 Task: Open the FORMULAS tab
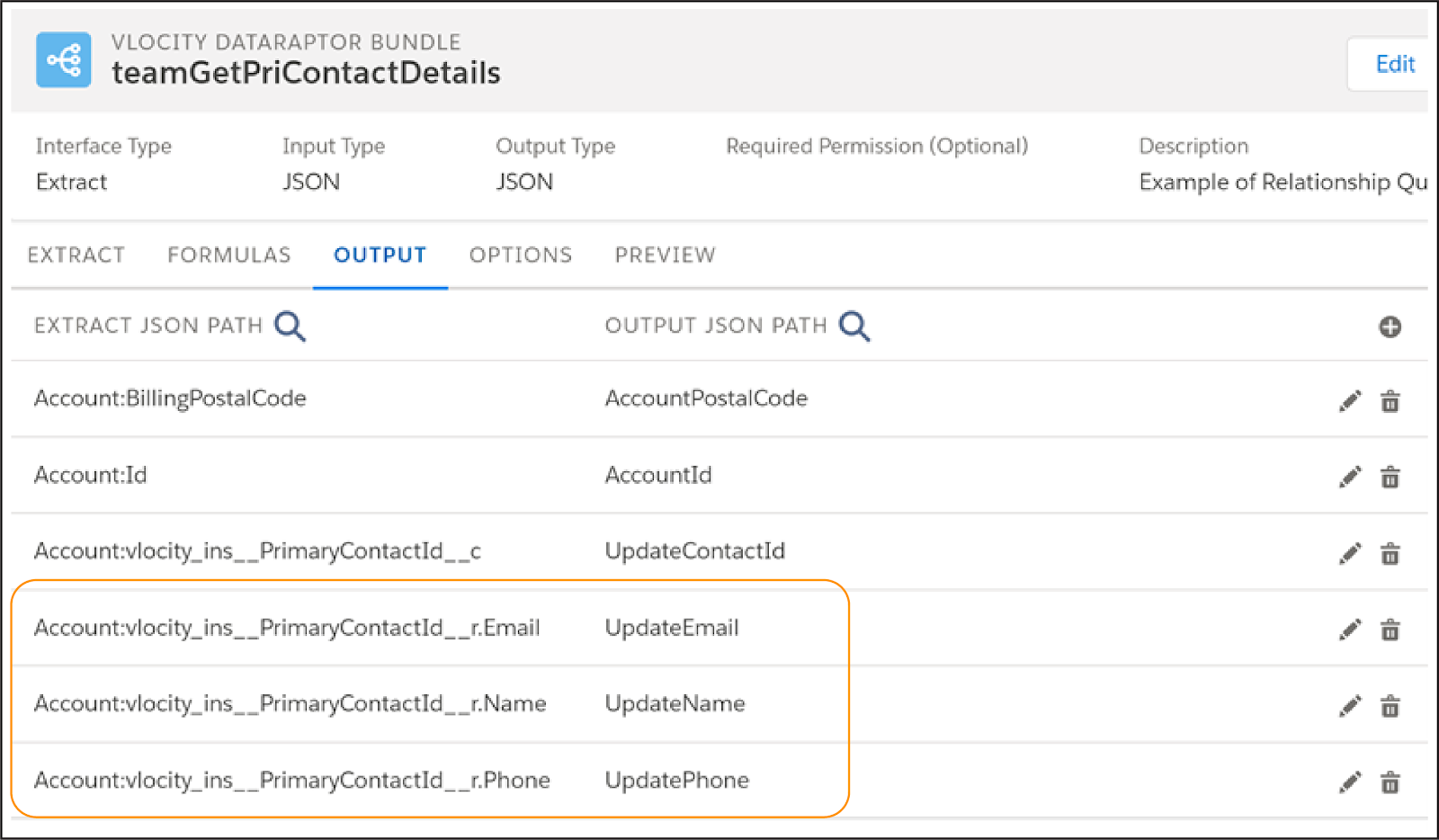click(x=228, y=255)
